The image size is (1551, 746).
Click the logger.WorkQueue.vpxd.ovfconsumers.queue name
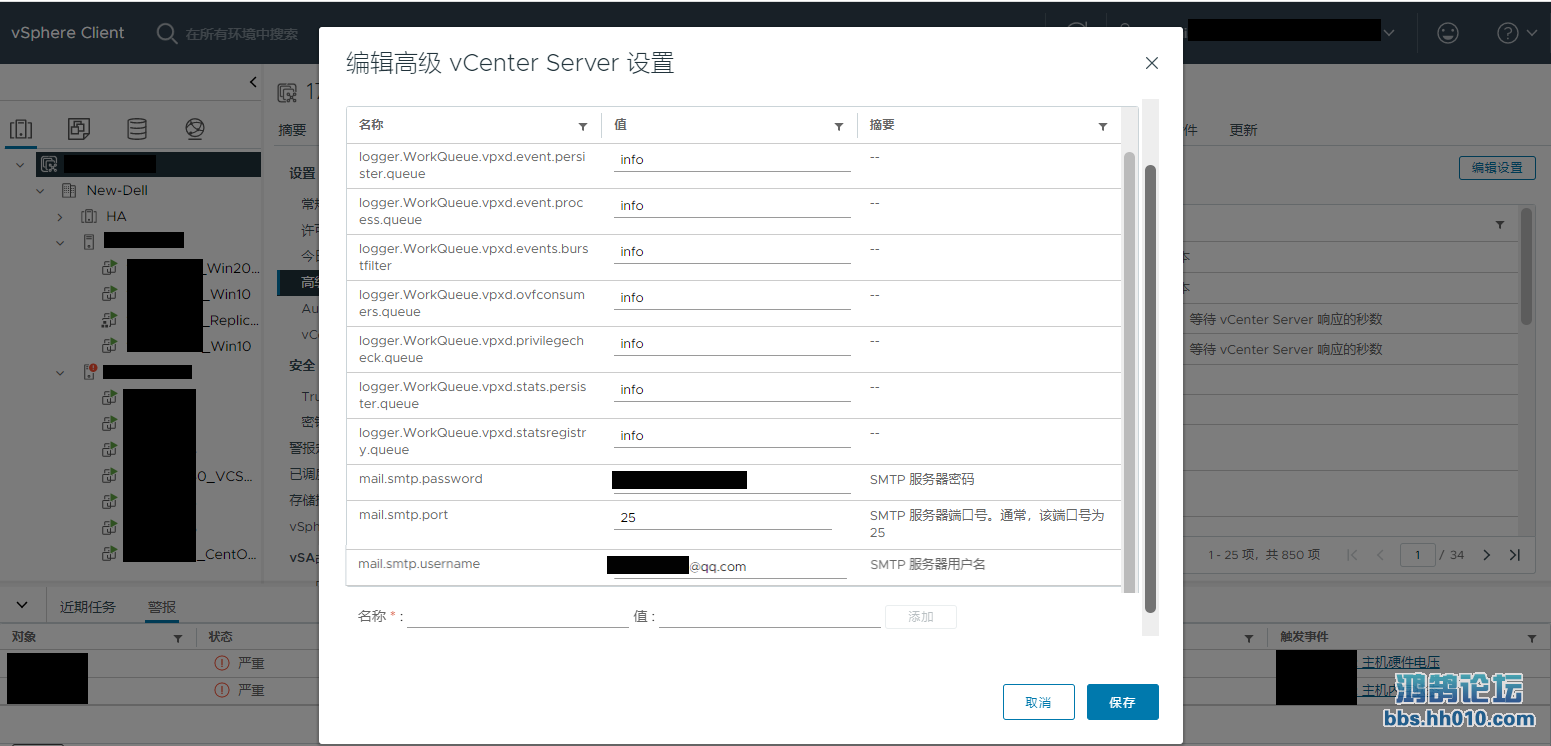(x=472, y=303)
